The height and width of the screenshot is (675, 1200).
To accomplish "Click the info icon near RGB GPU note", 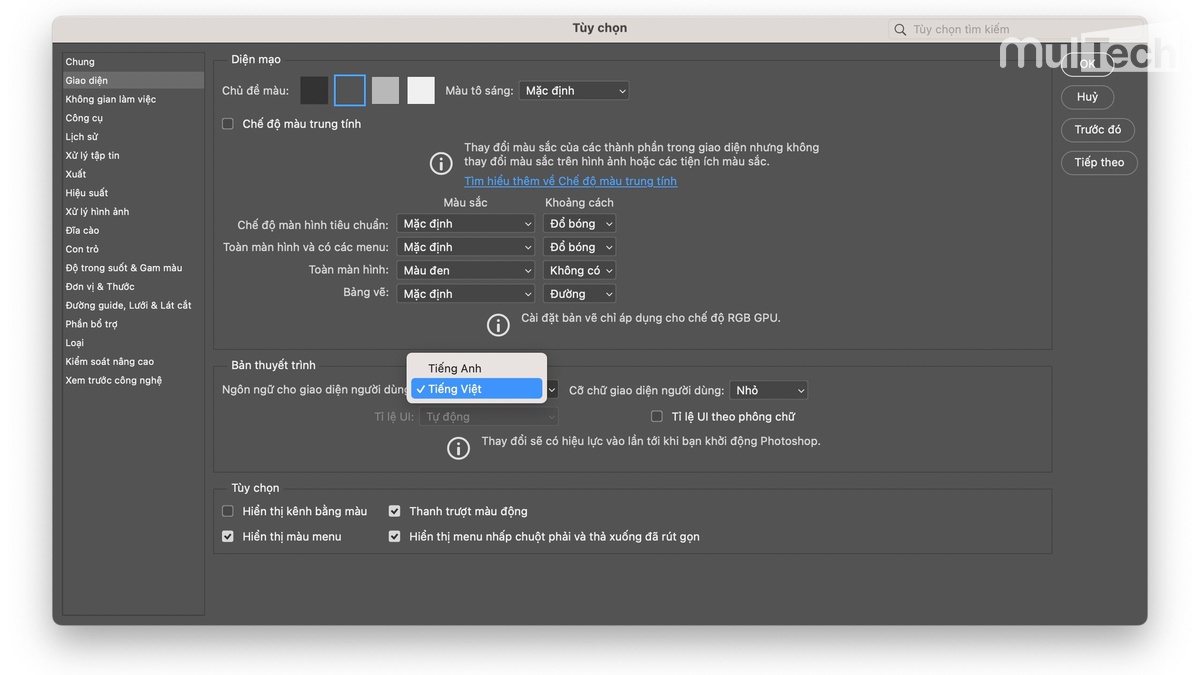I will (x=499, y=324).
